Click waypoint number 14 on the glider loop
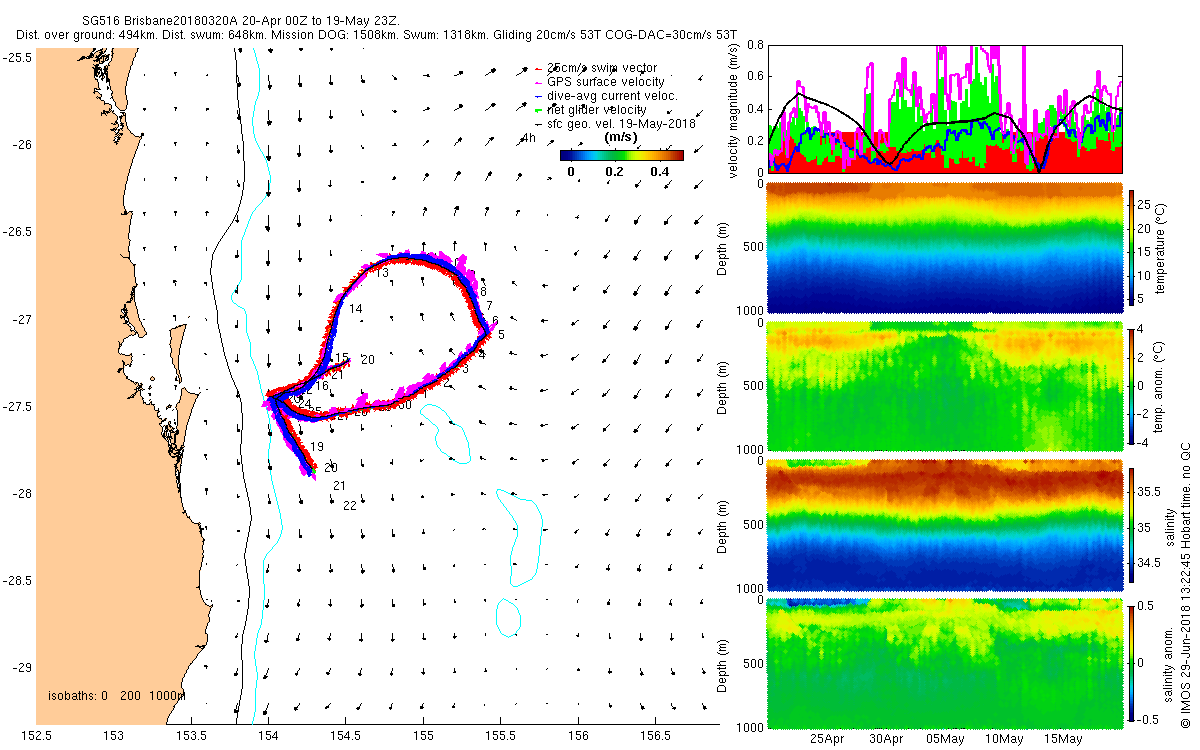1200x750 pixels. coord(356,309)
